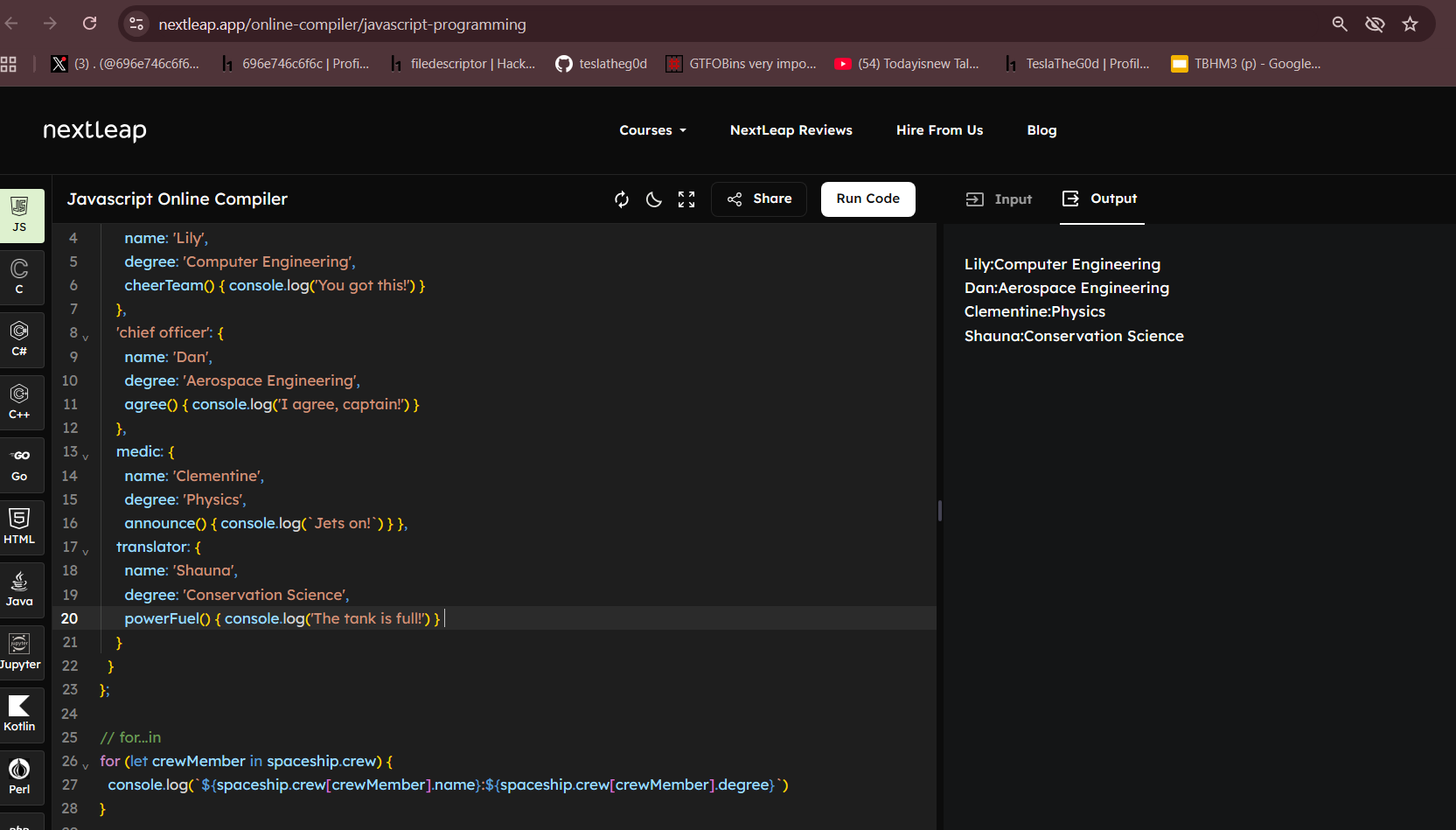Click the reset code refresh icon
Image resolution: width=1456 pixels, height=830 pixels.
[622, 199]
